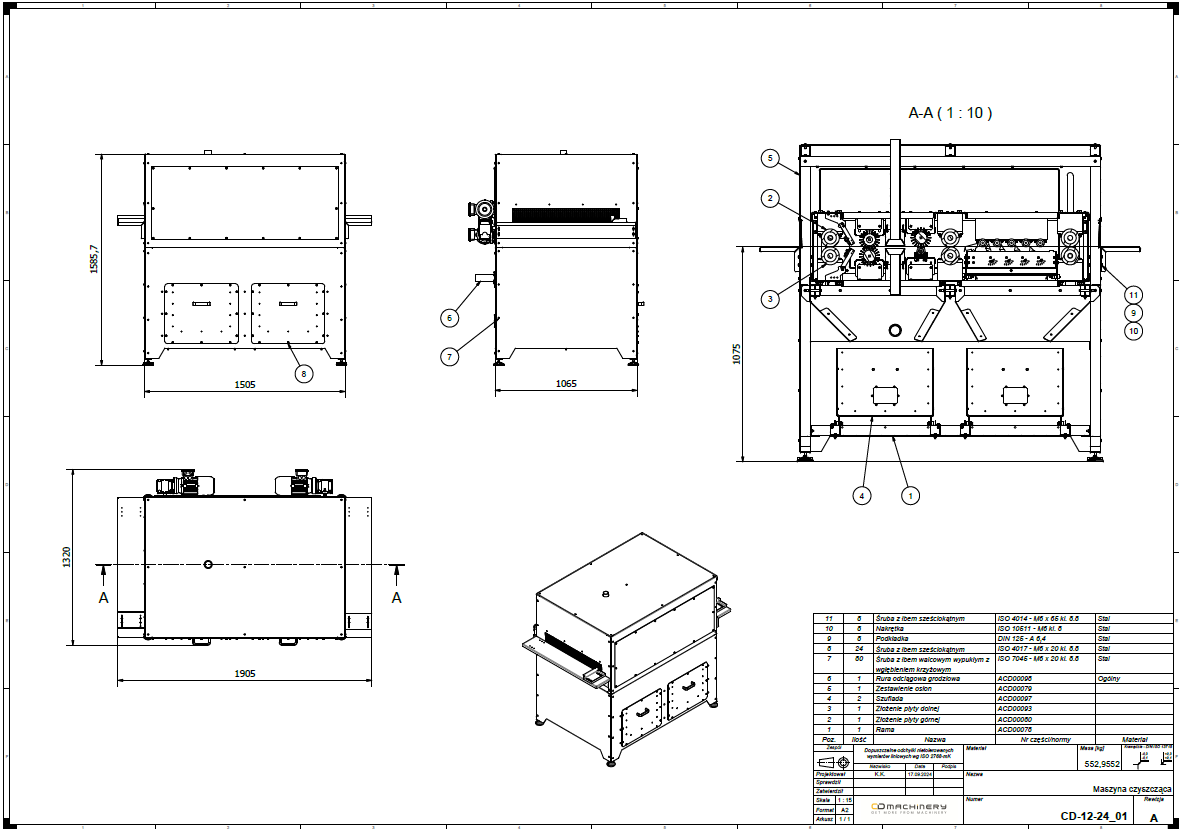
Task: Click the drawing title Maszyna czyszcząca
Action: click(1132, 789)
